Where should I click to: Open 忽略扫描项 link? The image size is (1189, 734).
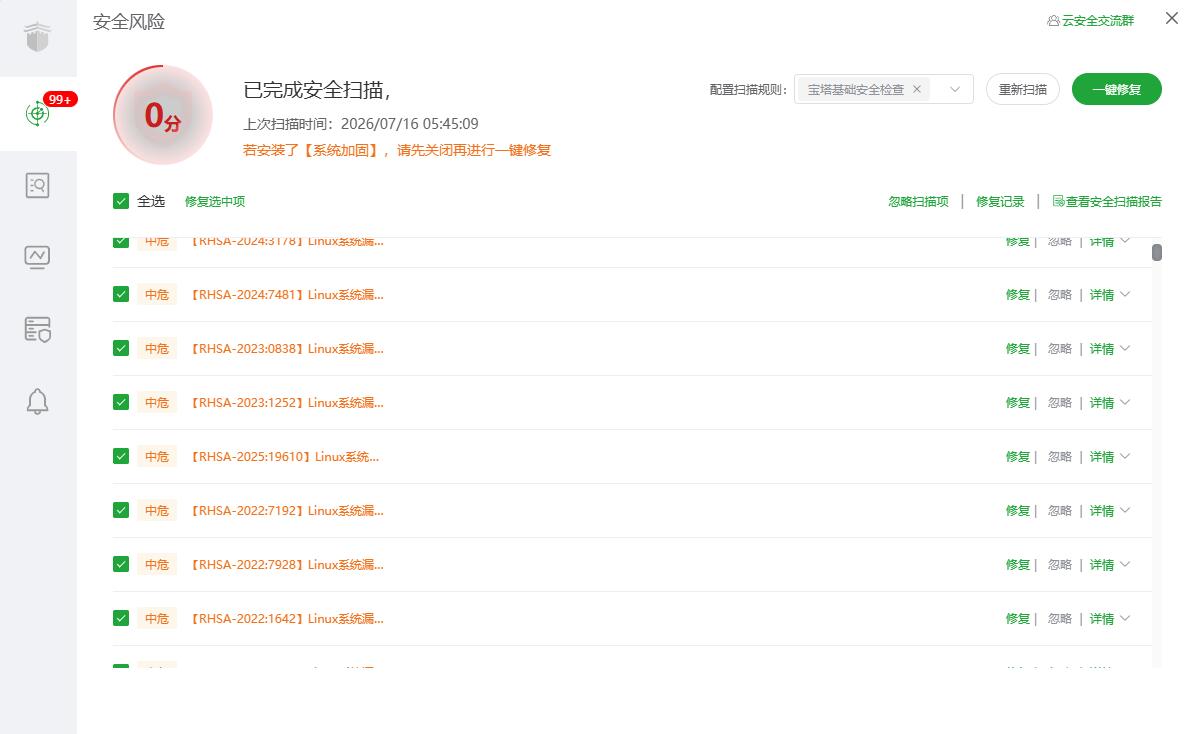918,202
